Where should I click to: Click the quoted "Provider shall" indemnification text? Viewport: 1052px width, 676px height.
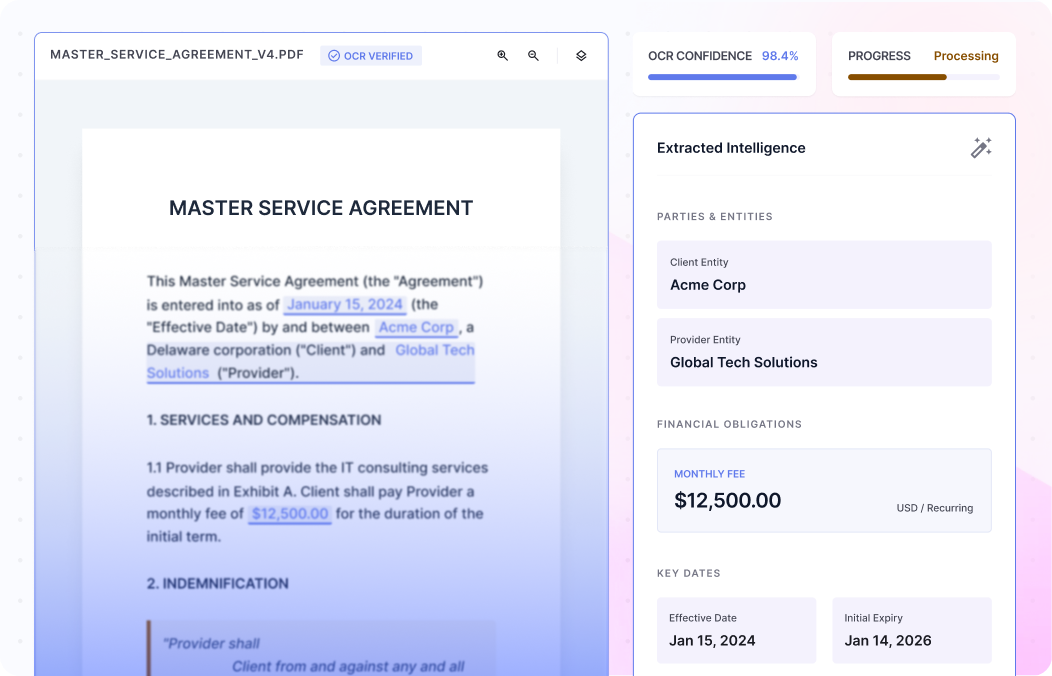(x=211, y=644)
